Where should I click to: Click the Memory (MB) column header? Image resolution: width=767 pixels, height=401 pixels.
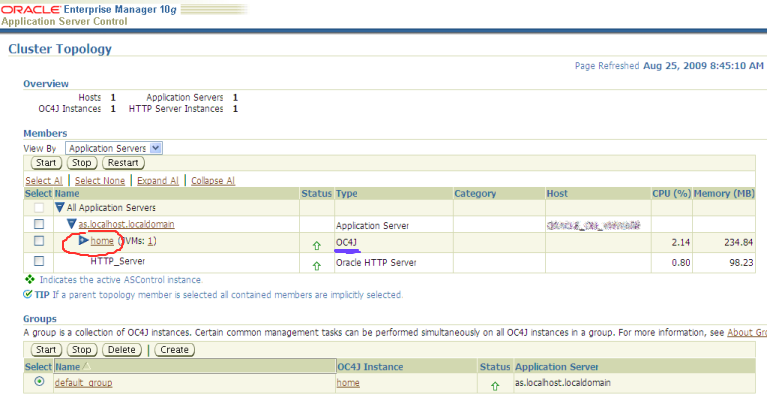click(724, 194)
